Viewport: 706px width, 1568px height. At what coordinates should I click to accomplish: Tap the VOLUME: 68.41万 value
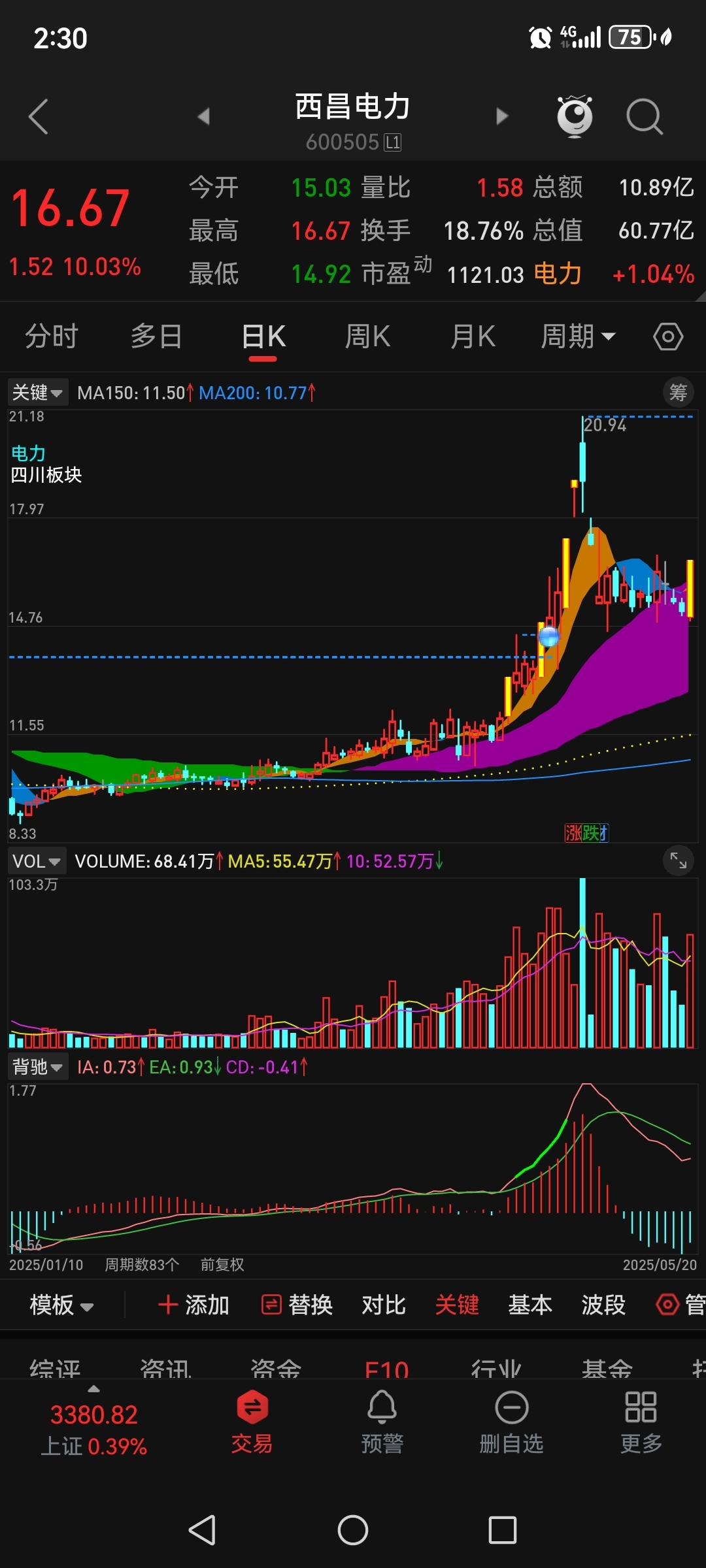(x=149, y=861)
